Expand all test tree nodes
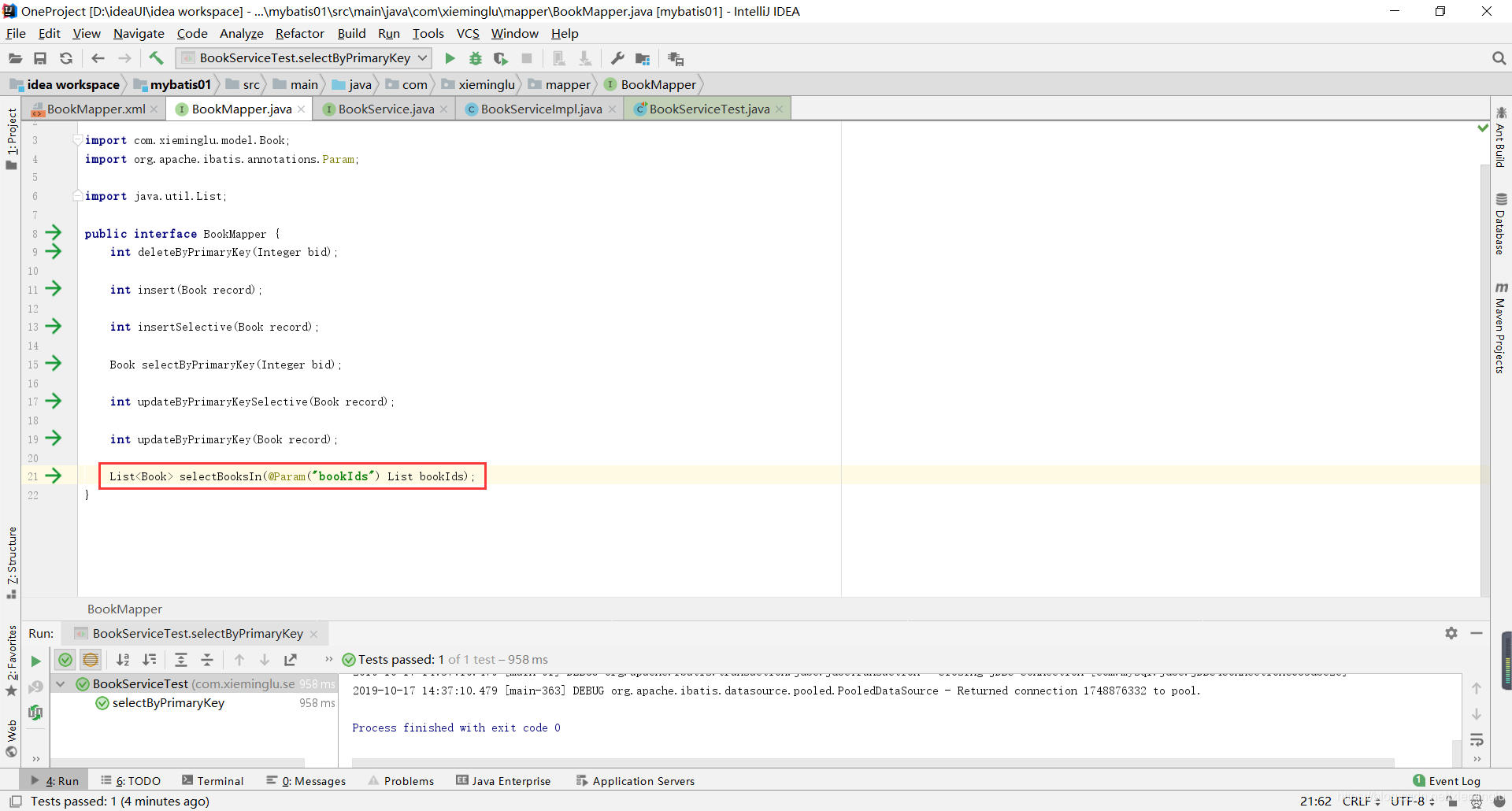The width and height of the screenshot is (1512, 811). [x=181, y=660]
